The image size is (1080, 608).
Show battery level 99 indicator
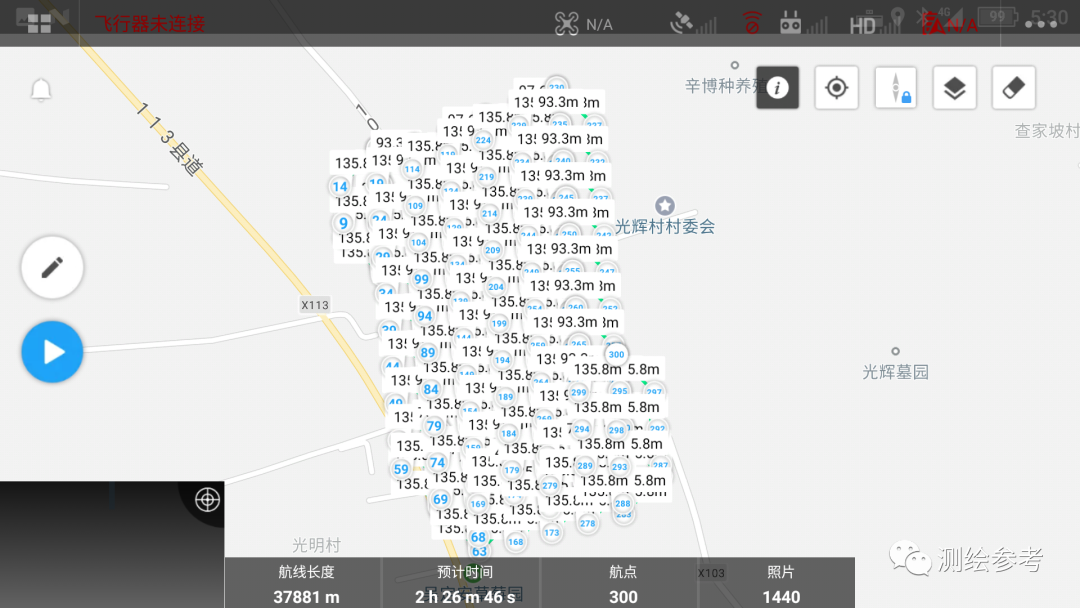tap(997, 16)
